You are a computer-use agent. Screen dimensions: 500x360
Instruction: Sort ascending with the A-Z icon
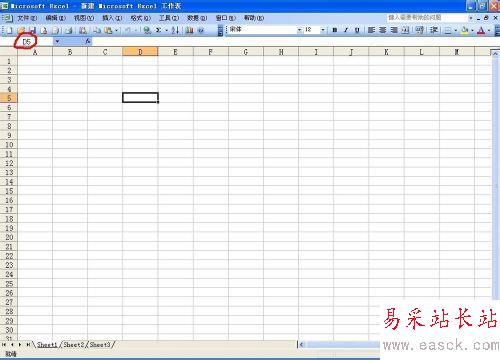point(175,30)
